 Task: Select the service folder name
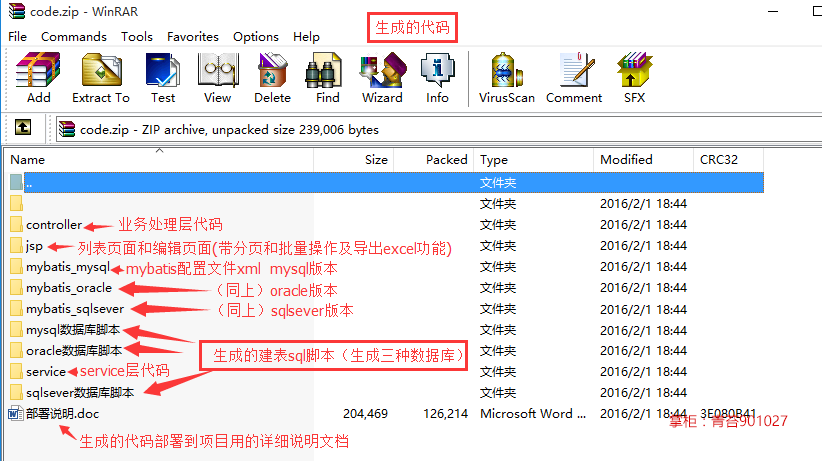coord(46,371)
